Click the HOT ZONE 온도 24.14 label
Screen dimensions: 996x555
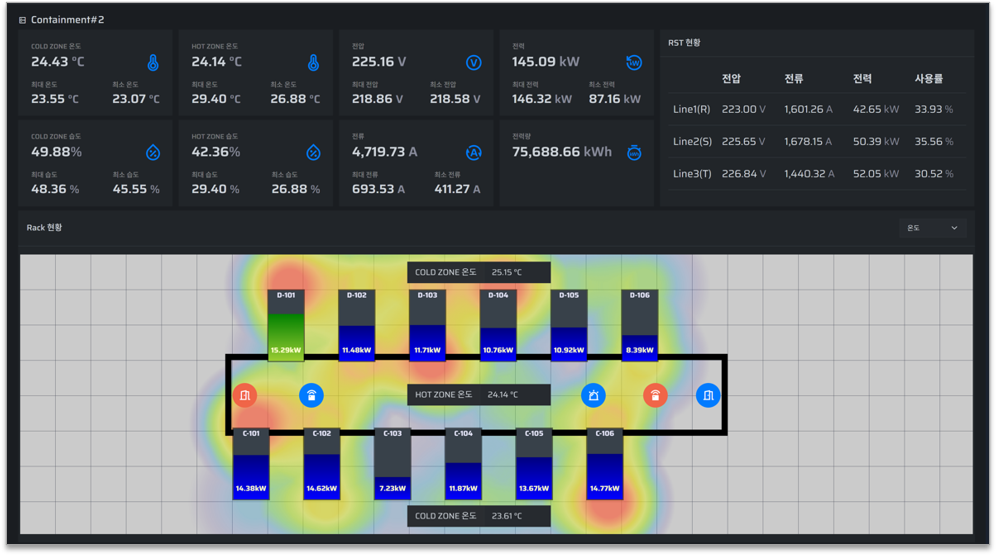[x=478, y=394]
